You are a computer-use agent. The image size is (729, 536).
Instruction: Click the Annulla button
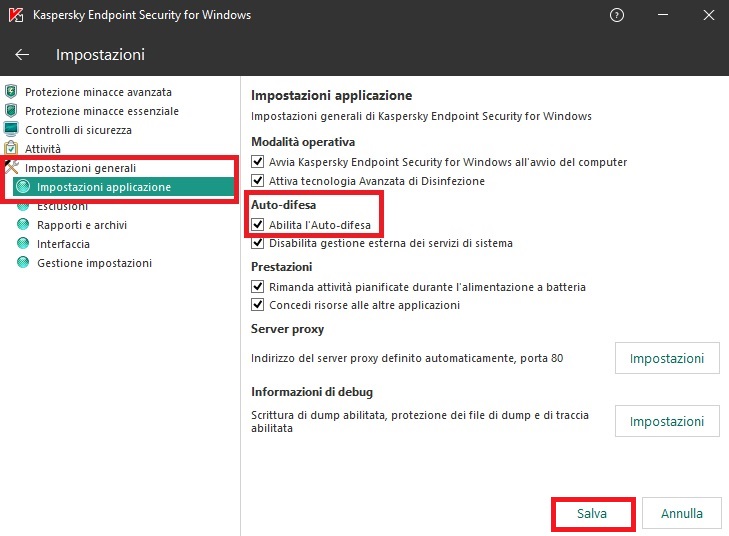point(682,513)
